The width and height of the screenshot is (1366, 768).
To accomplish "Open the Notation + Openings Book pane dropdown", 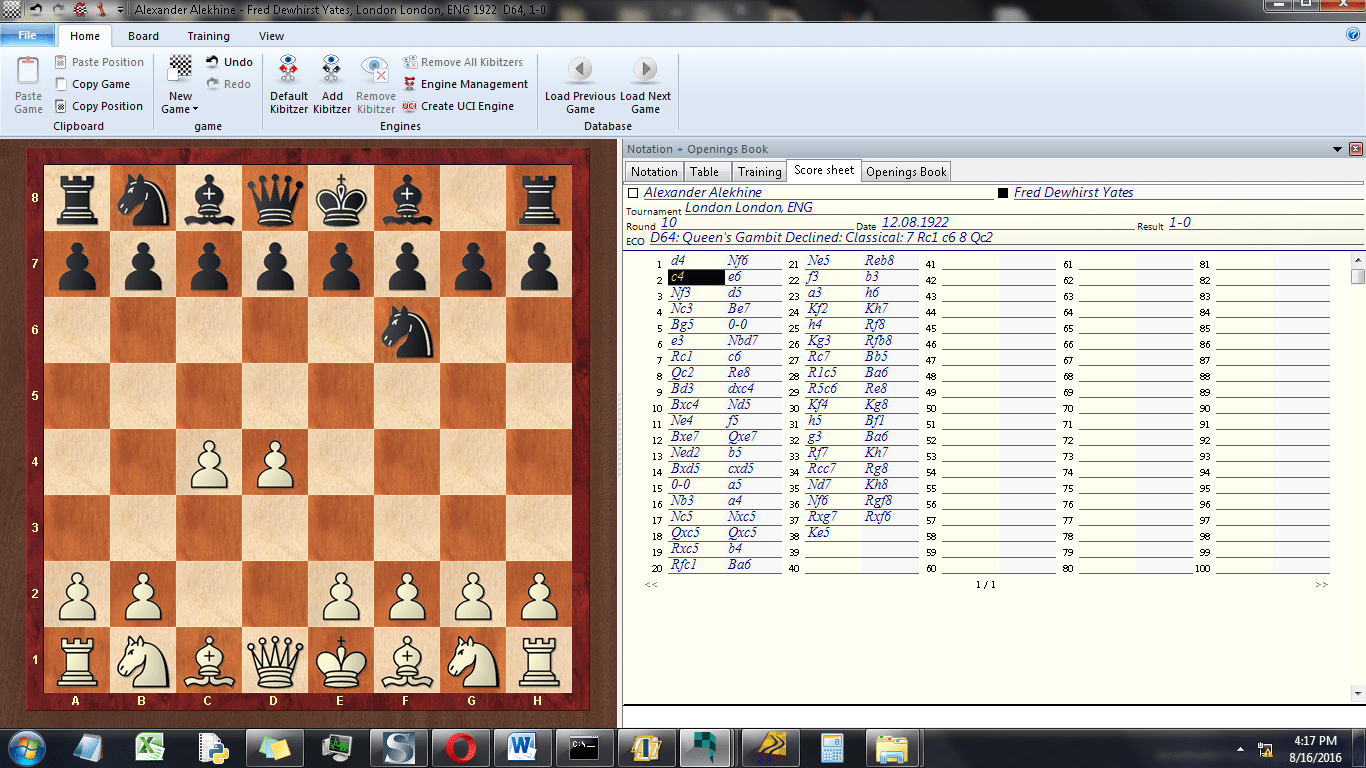I will (1338, 148).
